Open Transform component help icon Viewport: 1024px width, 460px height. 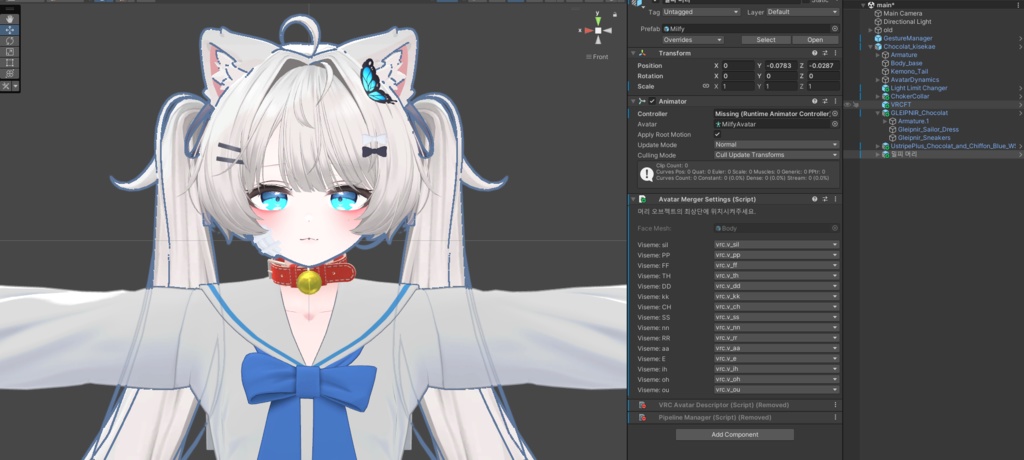814,53
